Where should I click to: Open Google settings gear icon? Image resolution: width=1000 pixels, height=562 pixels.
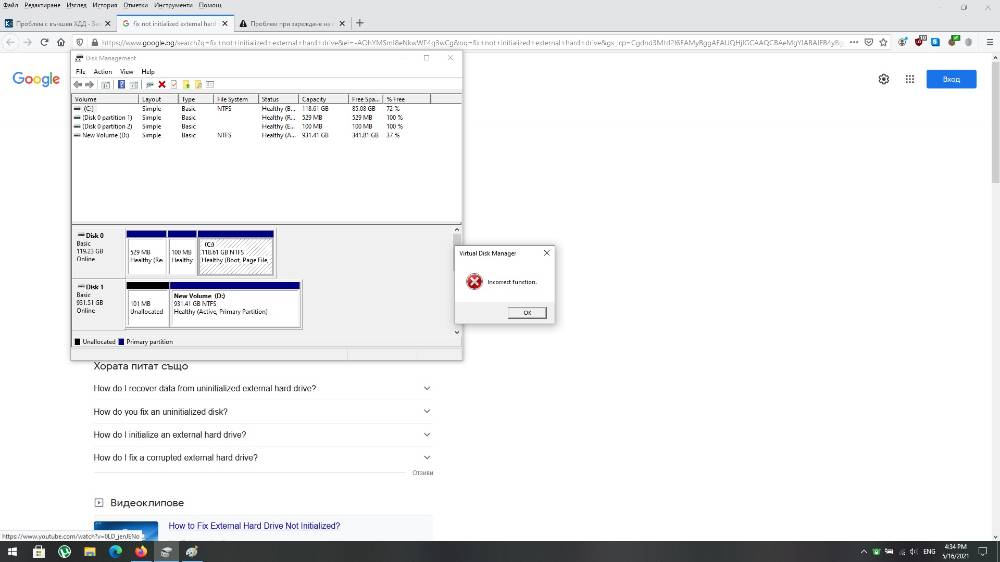[883, 79]
